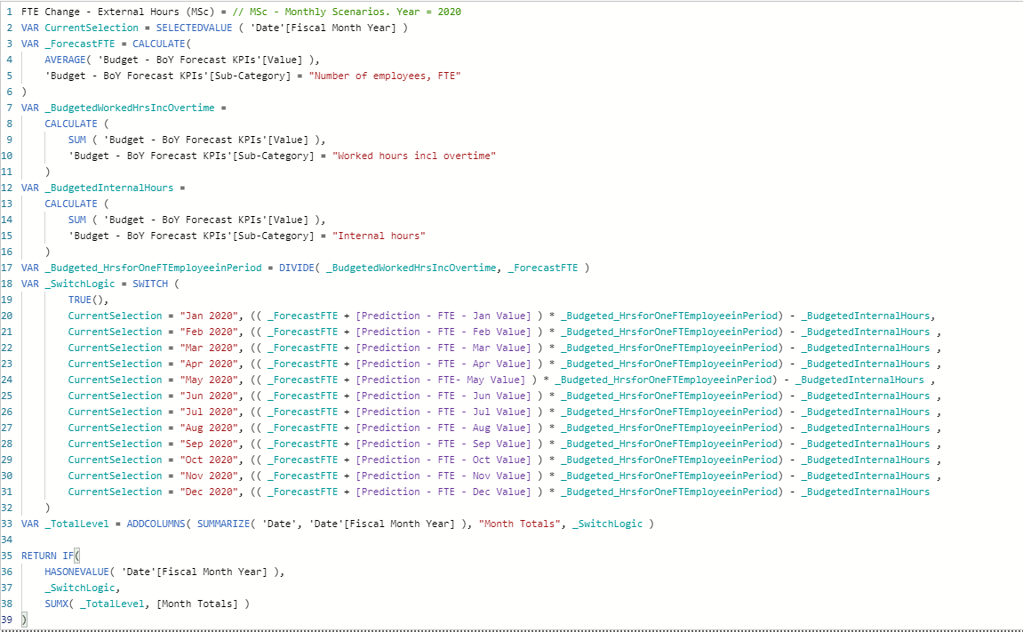
Task: Click line number 18 in the gutter
Action: [9, 283]
